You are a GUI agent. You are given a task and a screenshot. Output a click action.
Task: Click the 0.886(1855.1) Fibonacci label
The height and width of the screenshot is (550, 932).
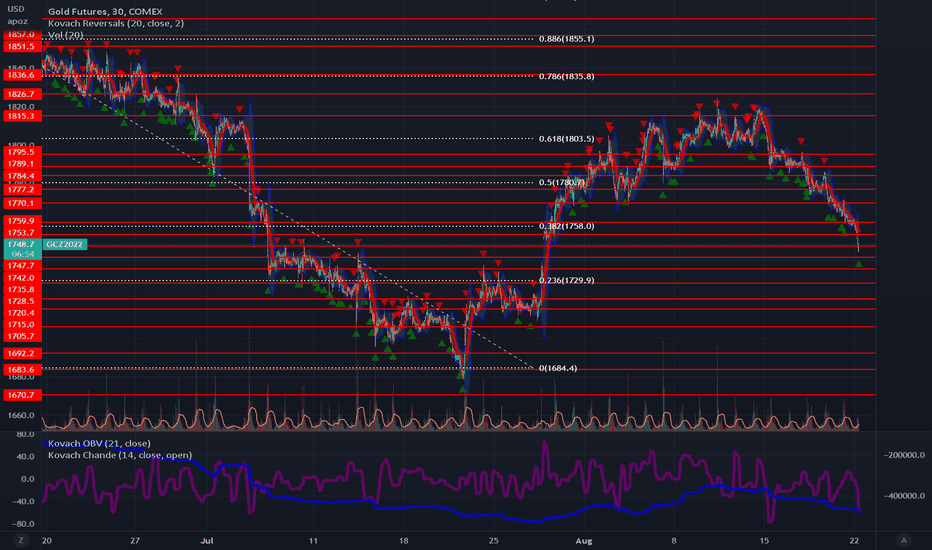point(566,39)
